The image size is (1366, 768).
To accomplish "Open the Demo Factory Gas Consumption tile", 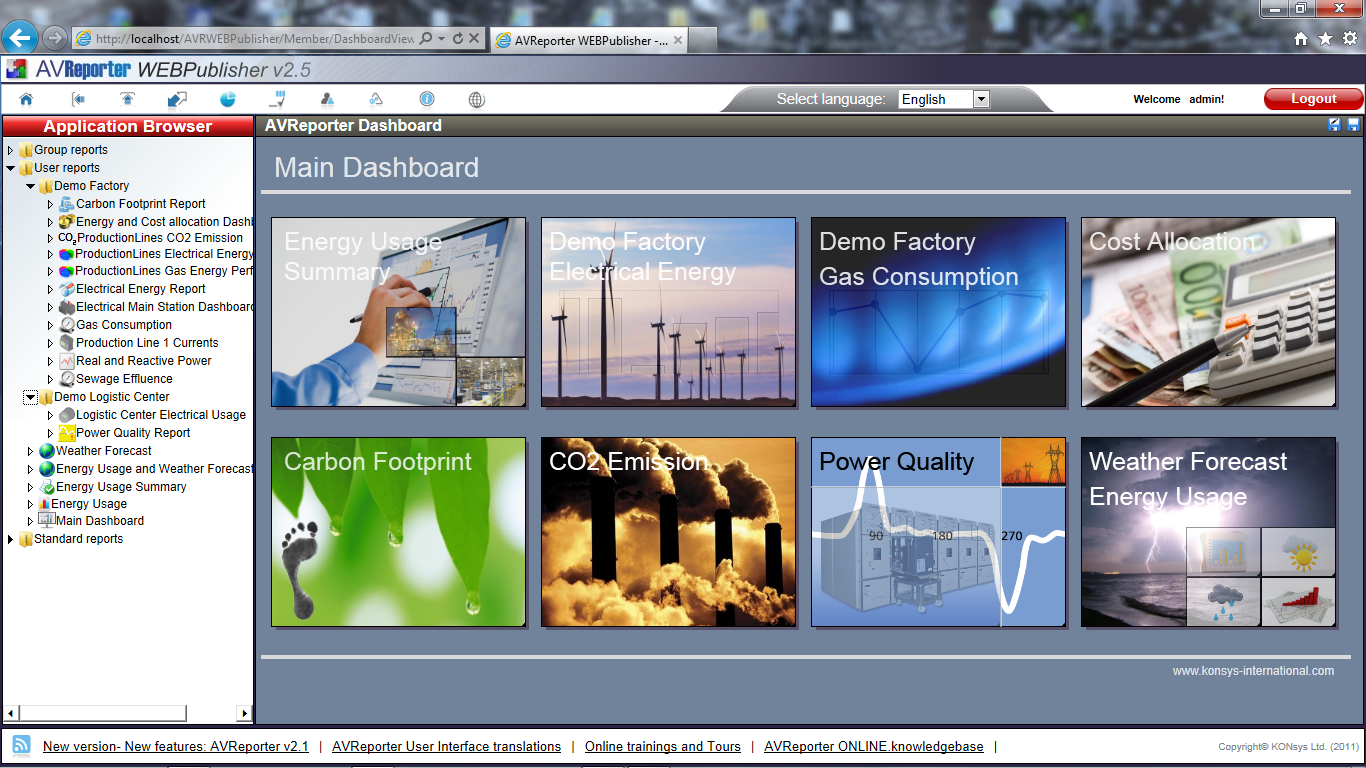I will (939, 312).
